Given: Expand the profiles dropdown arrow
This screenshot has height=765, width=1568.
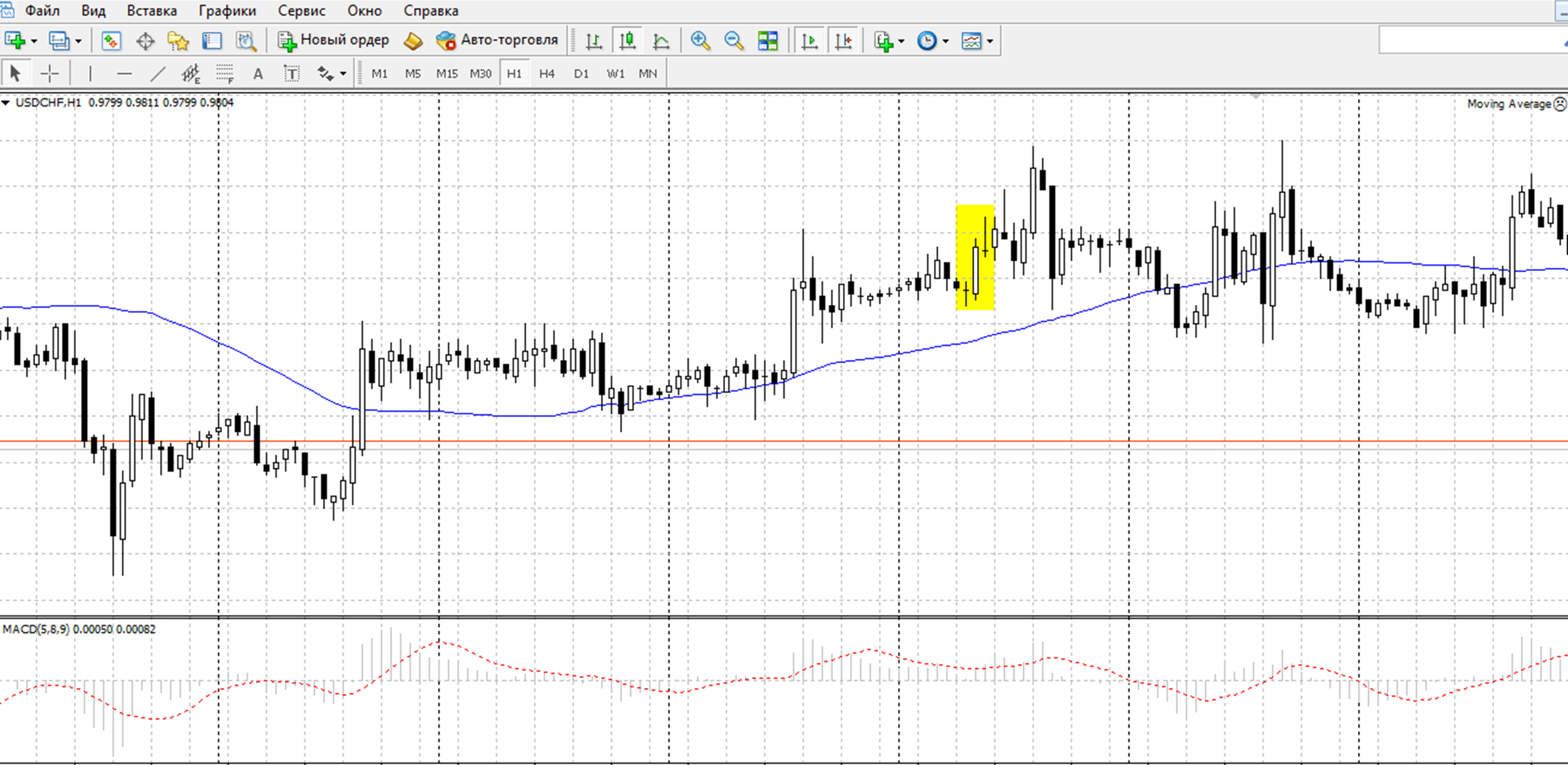Looking at the screenshot, I should 78,41.
